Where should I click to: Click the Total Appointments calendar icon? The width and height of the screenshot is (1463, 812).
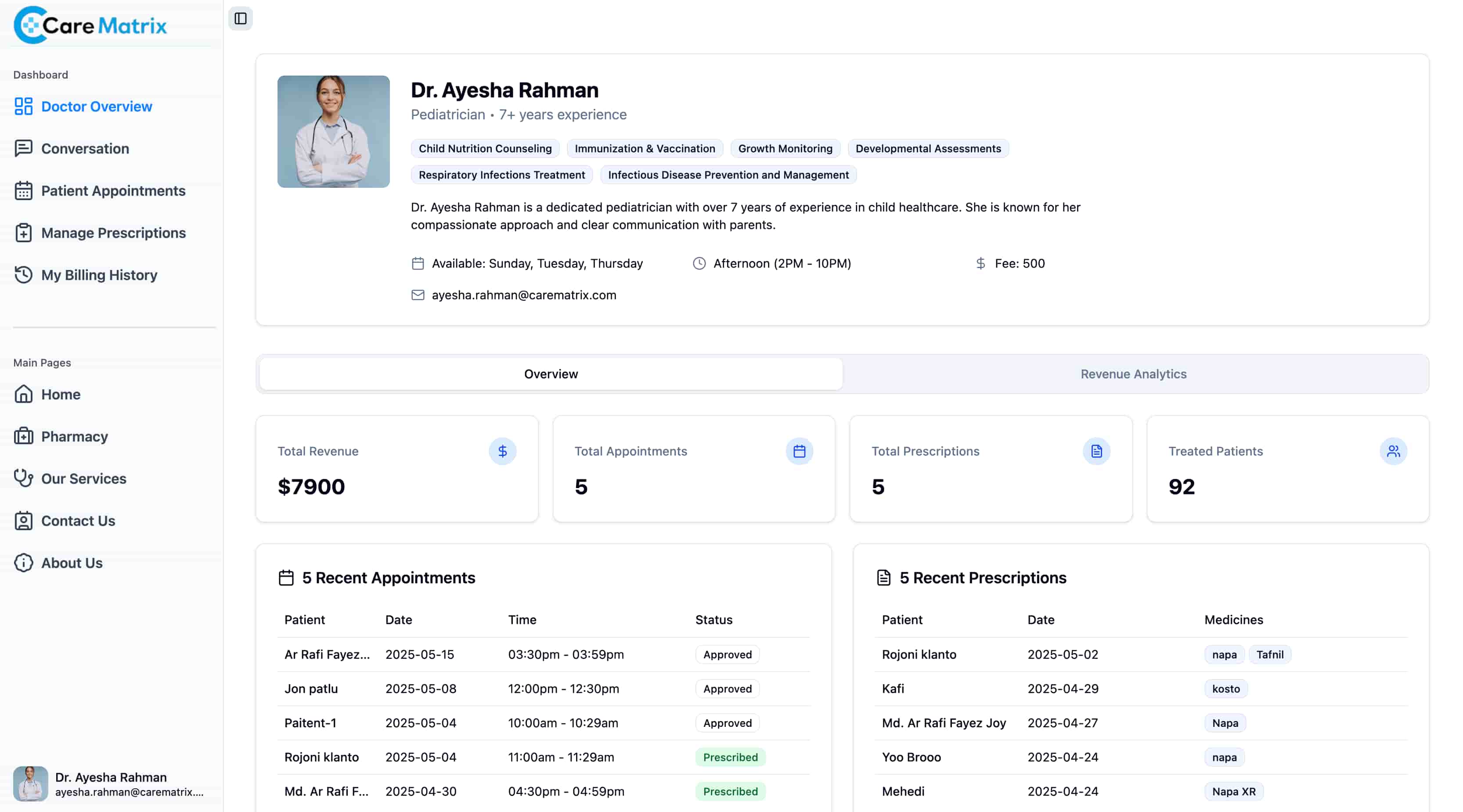[799, 451]
